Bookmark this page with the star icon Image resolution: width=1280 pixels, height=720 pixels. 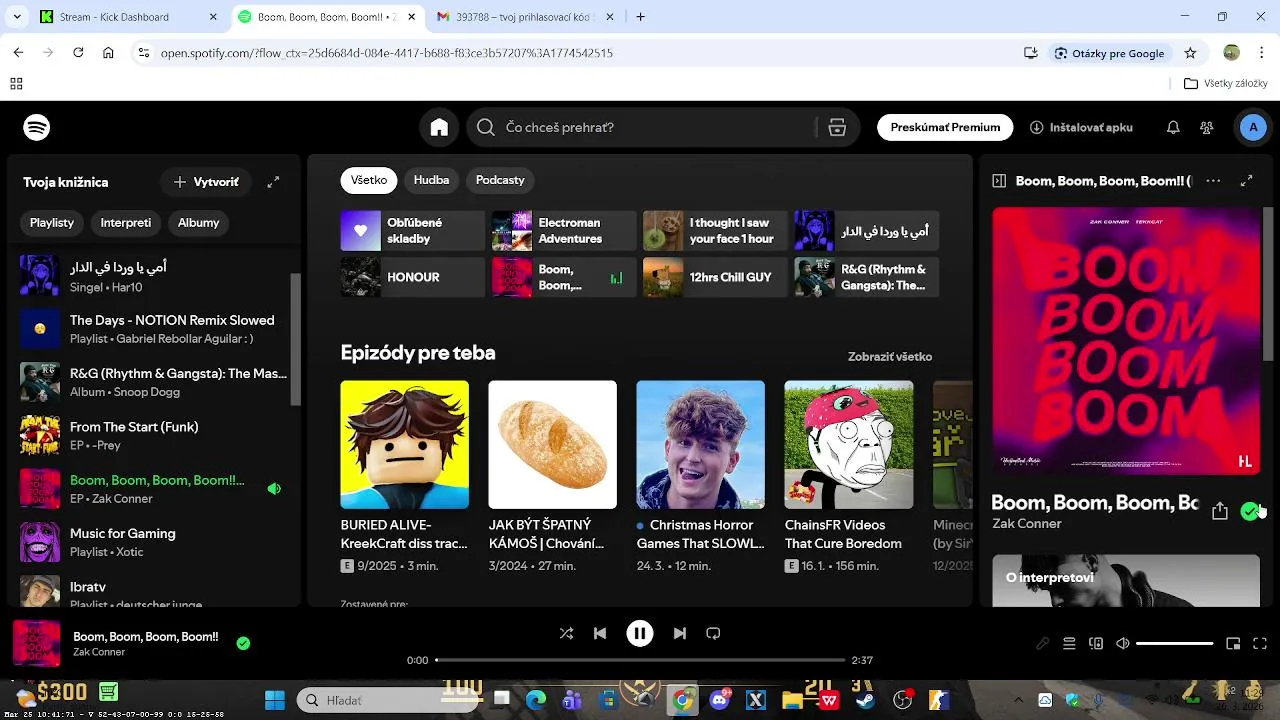(1190, 53)
